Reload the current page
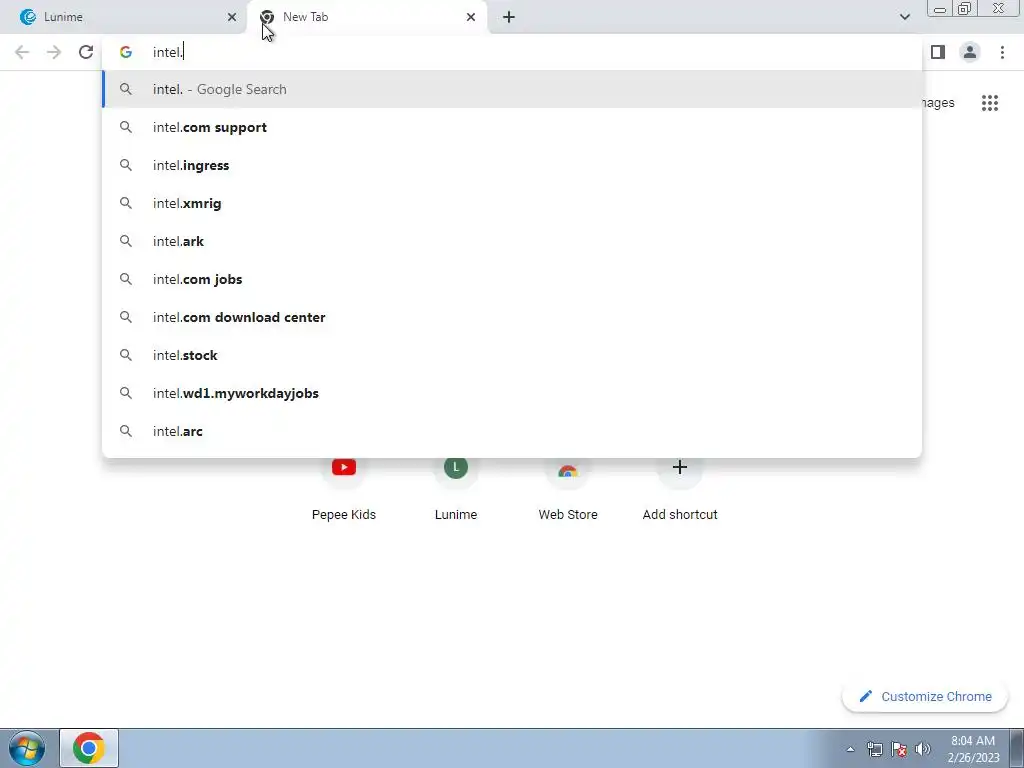This screenshot has height=768, width=1024. pyautogui.click(x=86, y=52)
